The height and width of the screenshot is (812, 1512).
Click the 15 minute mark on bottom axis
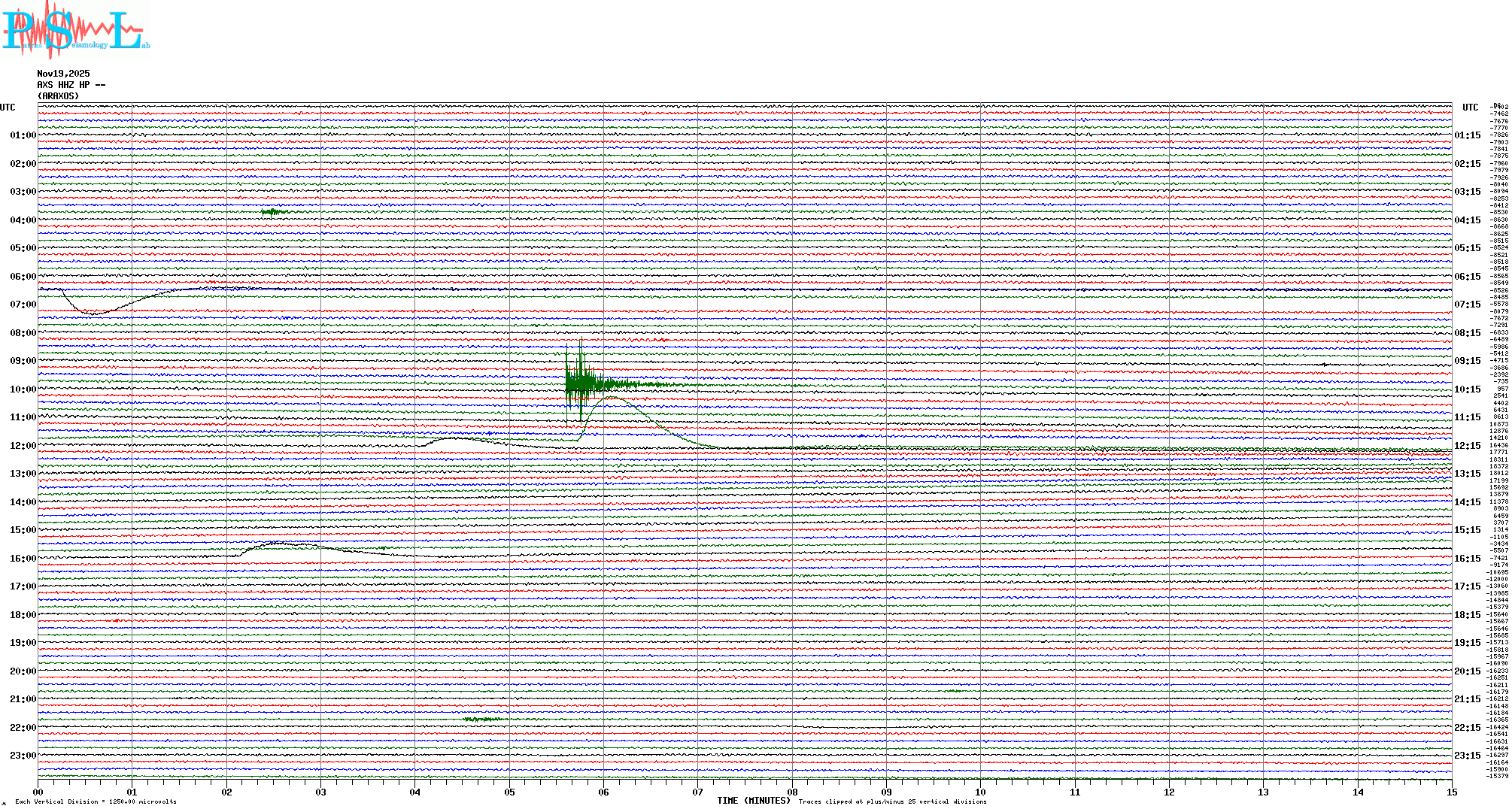click(x=1451, y=792)
